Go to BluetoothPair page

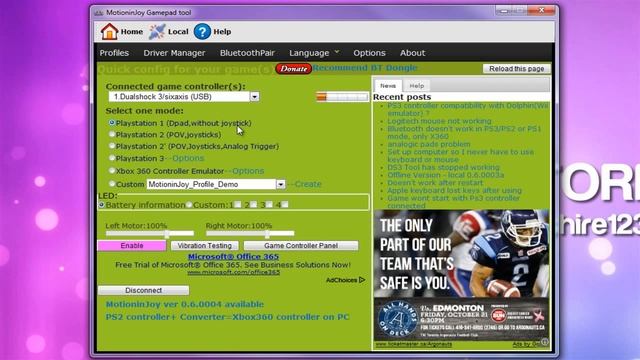(247, 53)
